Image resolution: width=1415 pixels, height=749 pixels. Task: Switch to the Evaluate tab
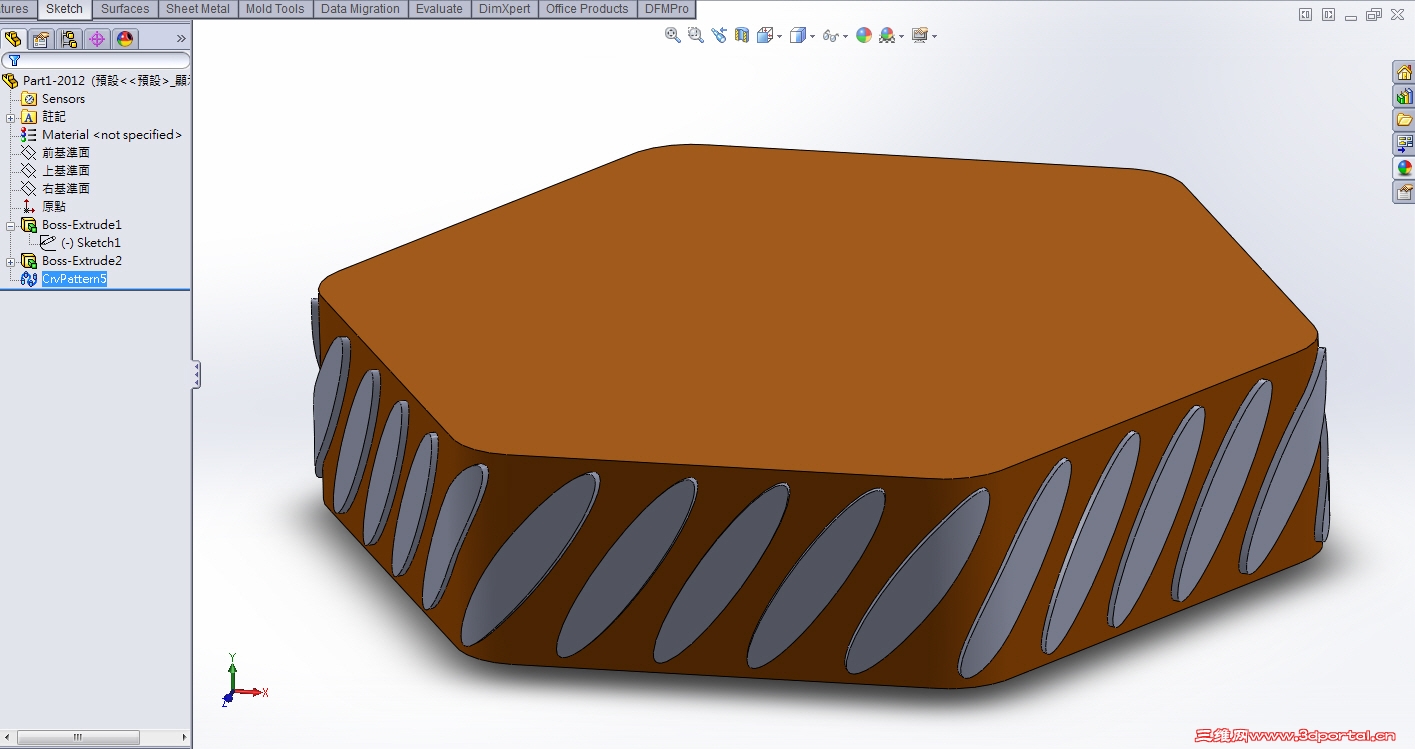coord(439,9)
